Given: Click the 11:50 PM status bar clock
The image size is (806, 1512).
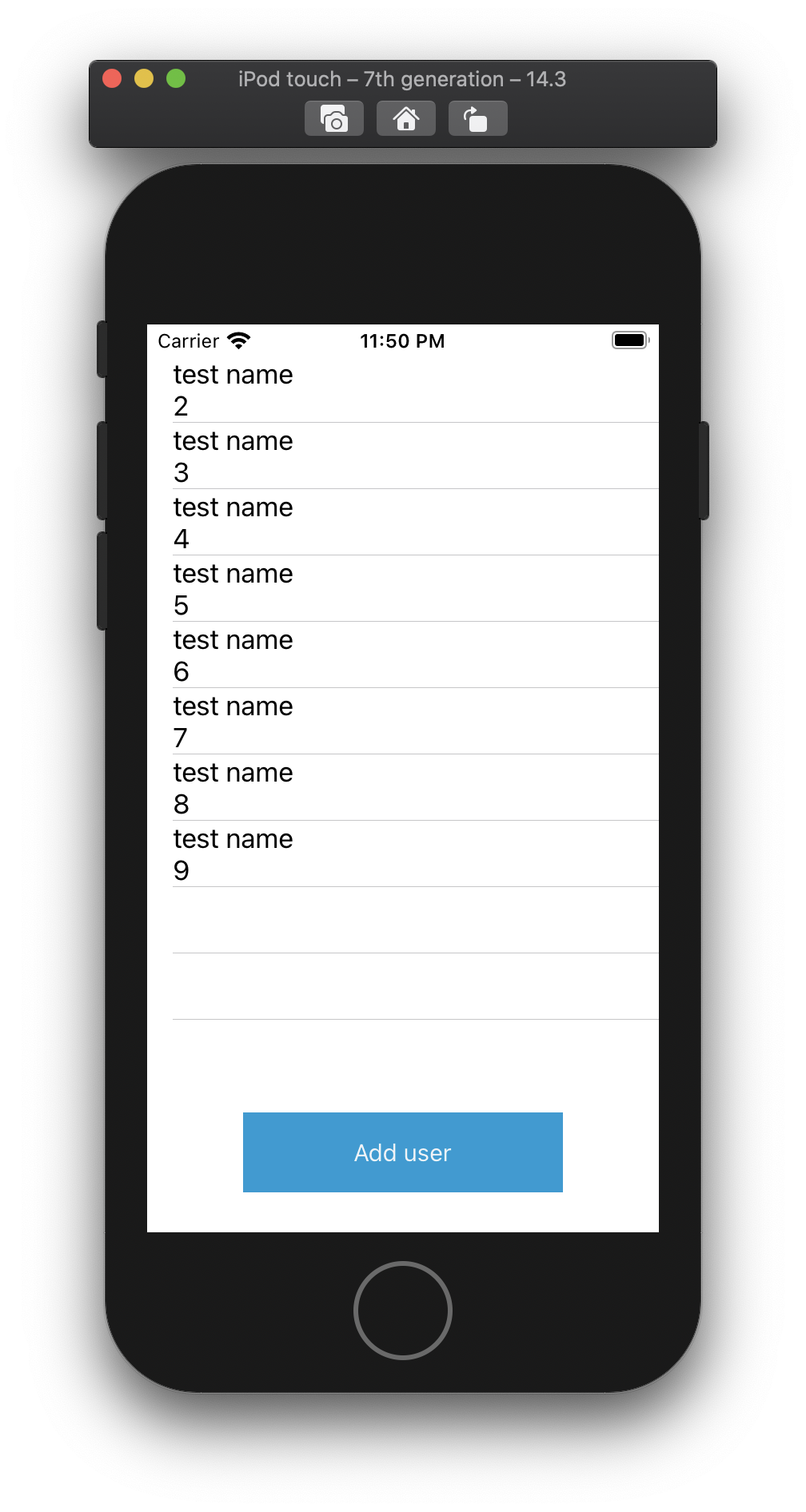Looking at the screenshot, I should pos(402,341).
